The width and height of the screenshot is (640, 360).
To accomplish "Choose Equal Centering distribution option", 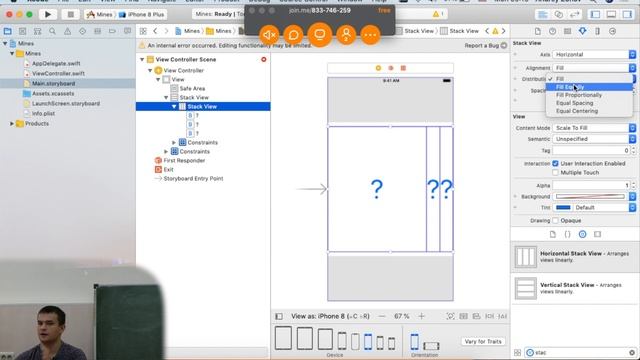I will click(589, 111).
